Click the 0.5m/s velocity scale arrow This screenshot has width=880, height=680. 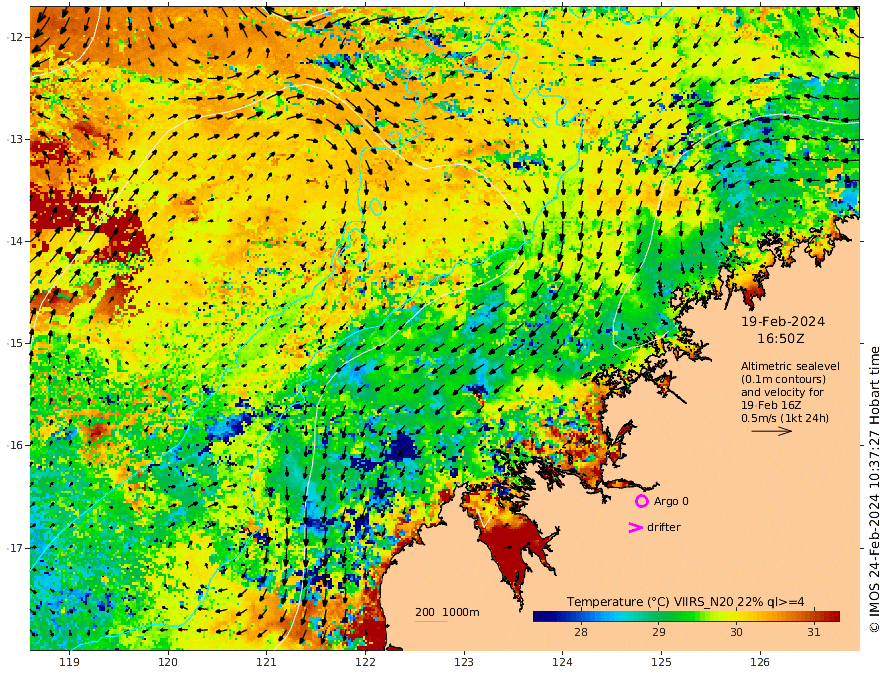pyautogui.click(x=772, y=431)
